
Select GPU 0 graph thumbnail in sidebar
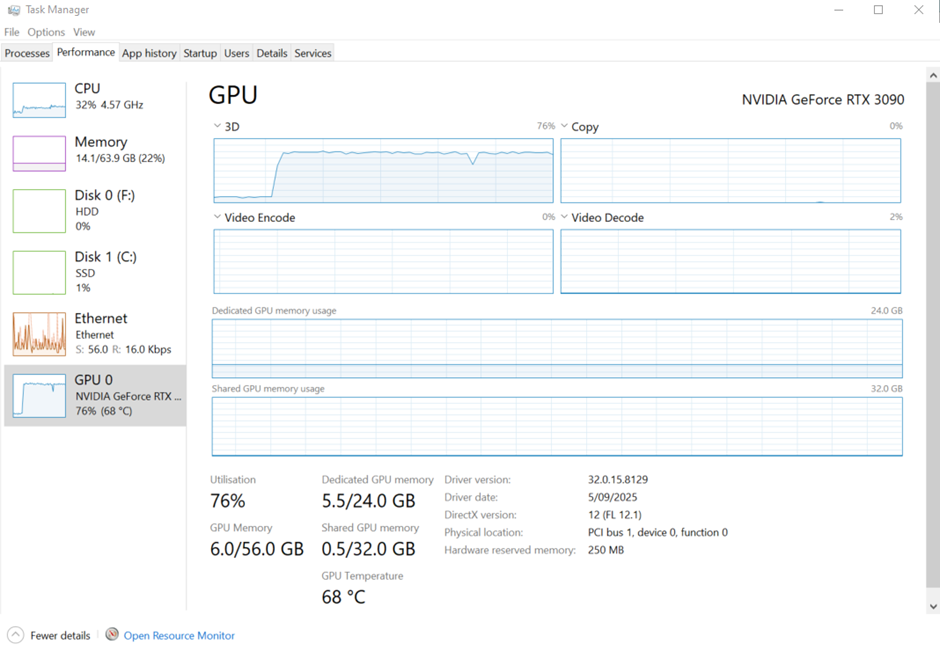coord(39,395)
